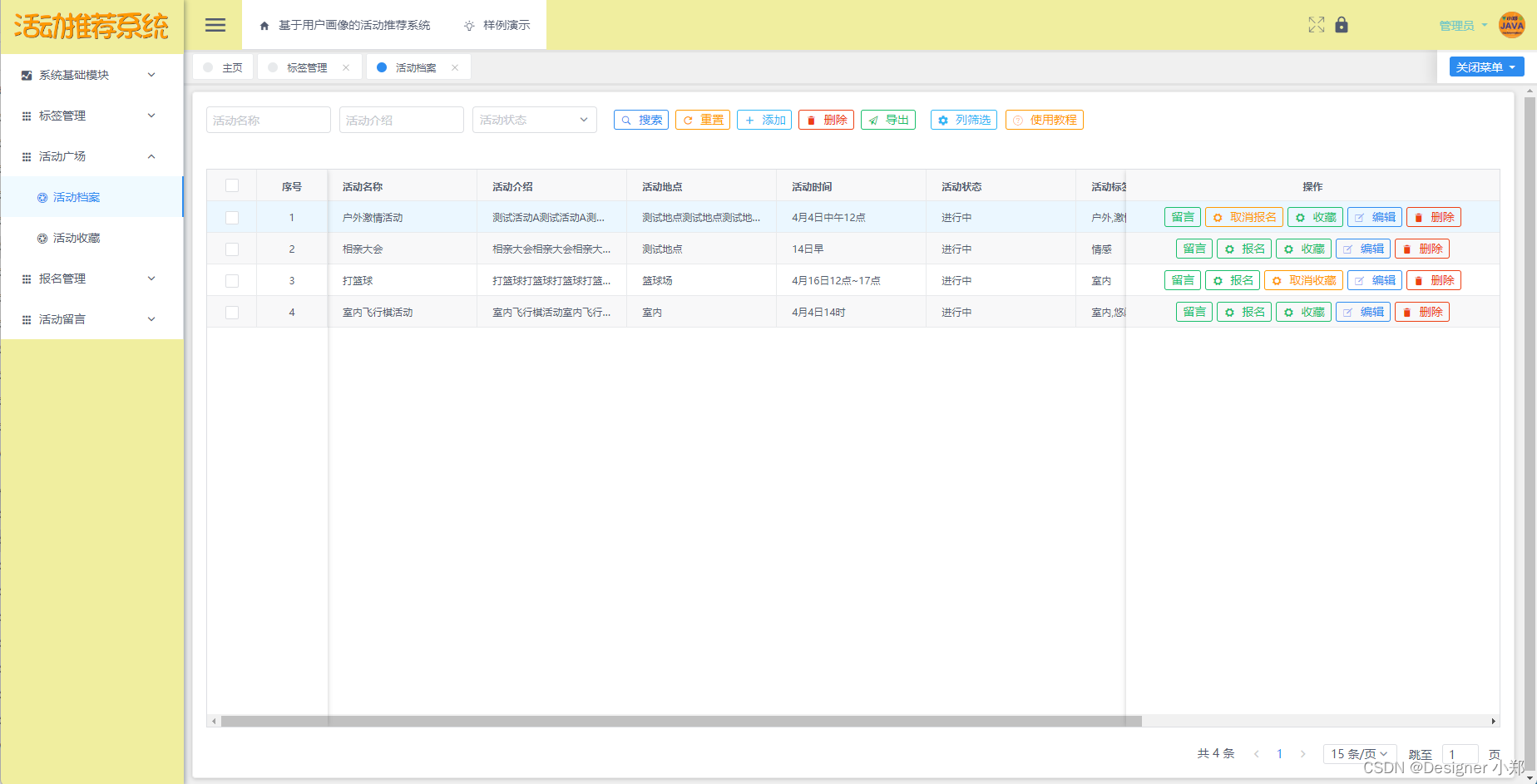Image resolution: width=1537 pixels, height=784 pixels.
Task: Click 活动广场 grid icon in sidebar
Action: tap(27, 156)
